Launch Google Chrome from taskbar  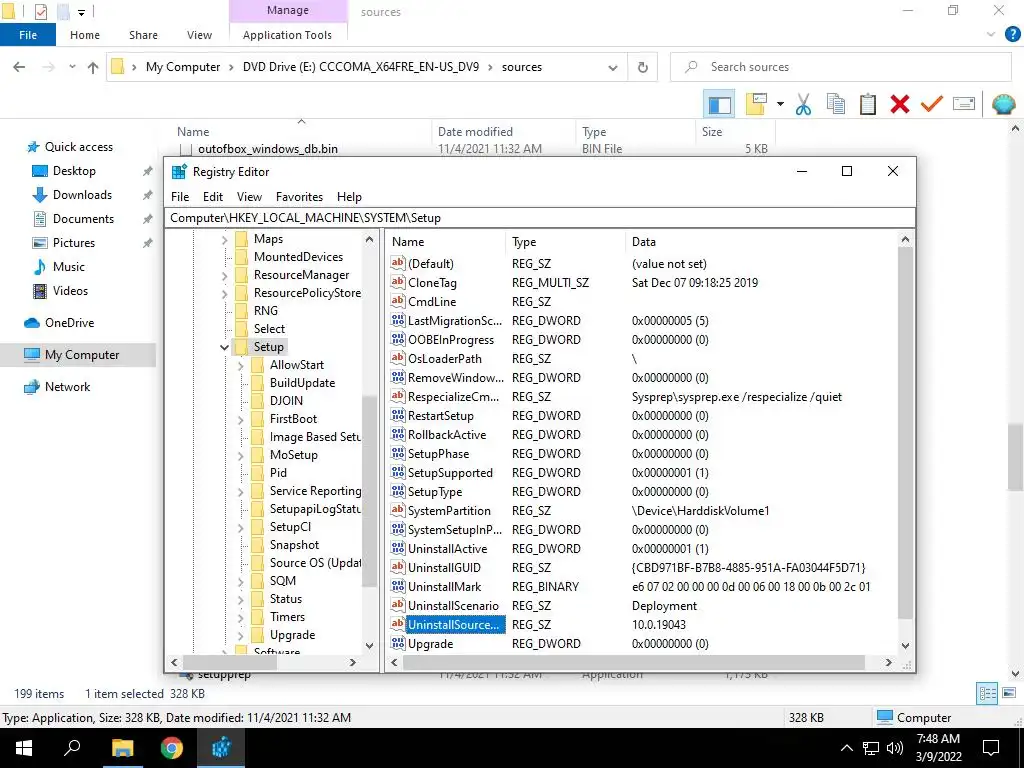coord(172,748)
